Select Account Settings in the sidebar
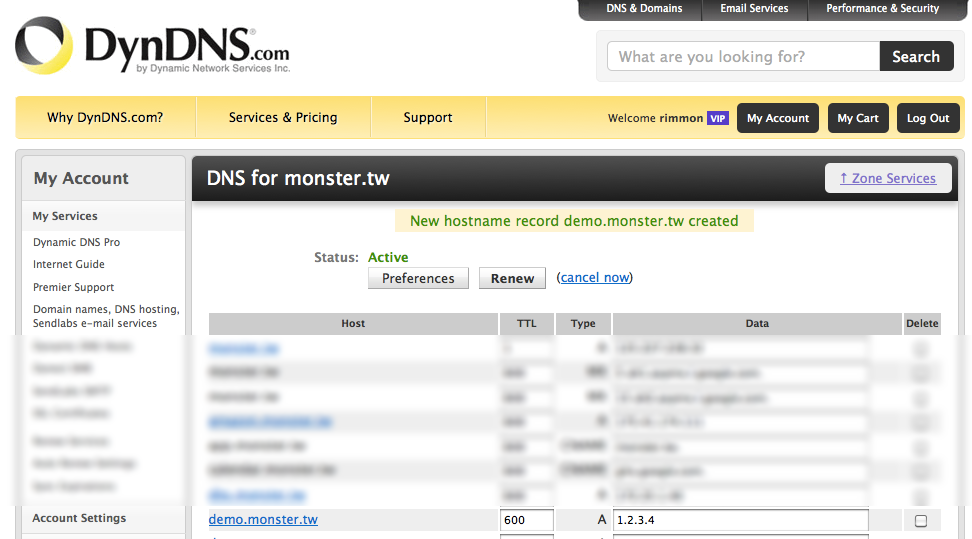972x539 pixels. [79, 518]
